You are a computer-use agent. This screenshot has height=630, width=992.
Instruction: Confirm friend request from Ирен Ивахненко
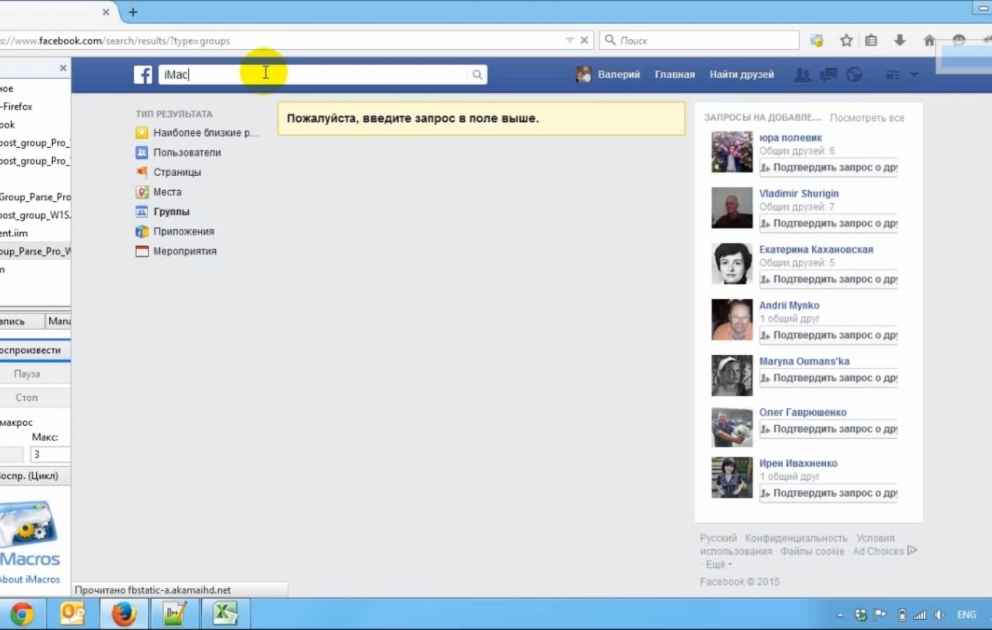(x=828, y=493)
